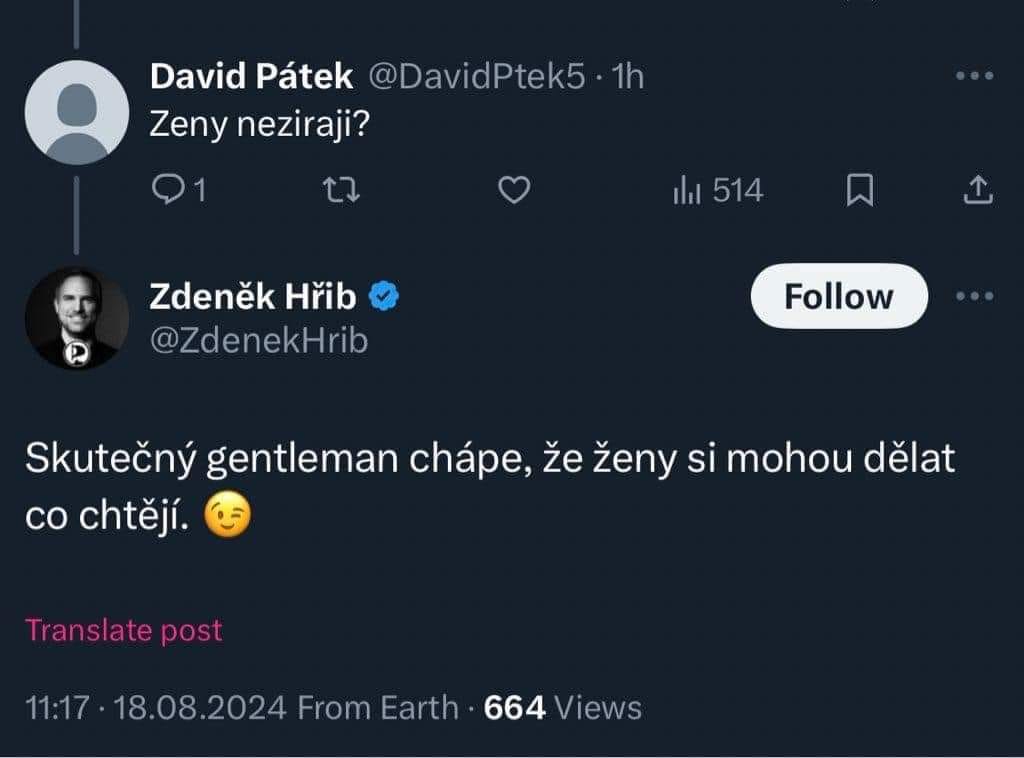View analytics showing 514 views
1024x758 pixels.
717,189
